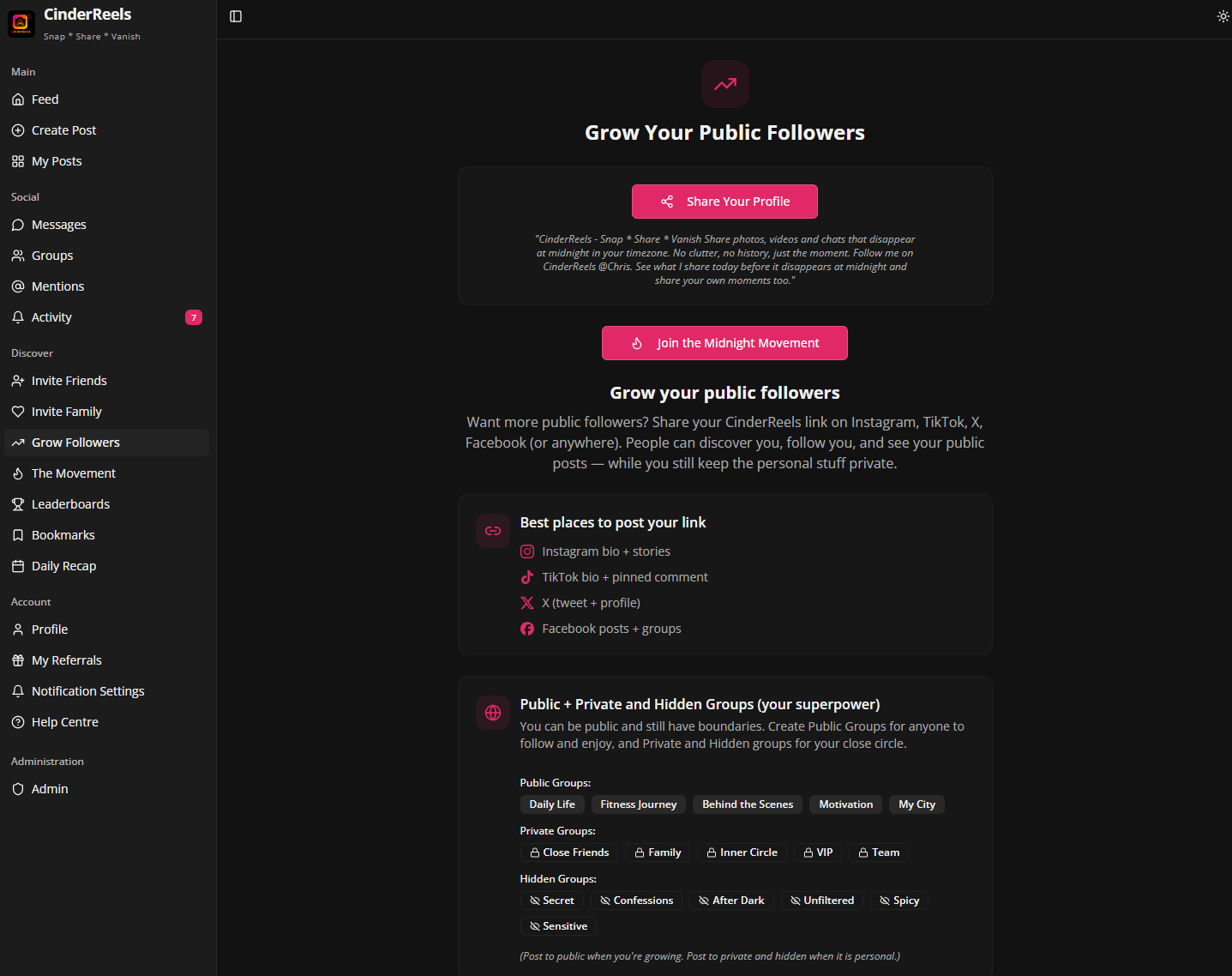This screenshot has width=1232, height=976.
Task: Click the Groups people icon
Action: [18, 256]
